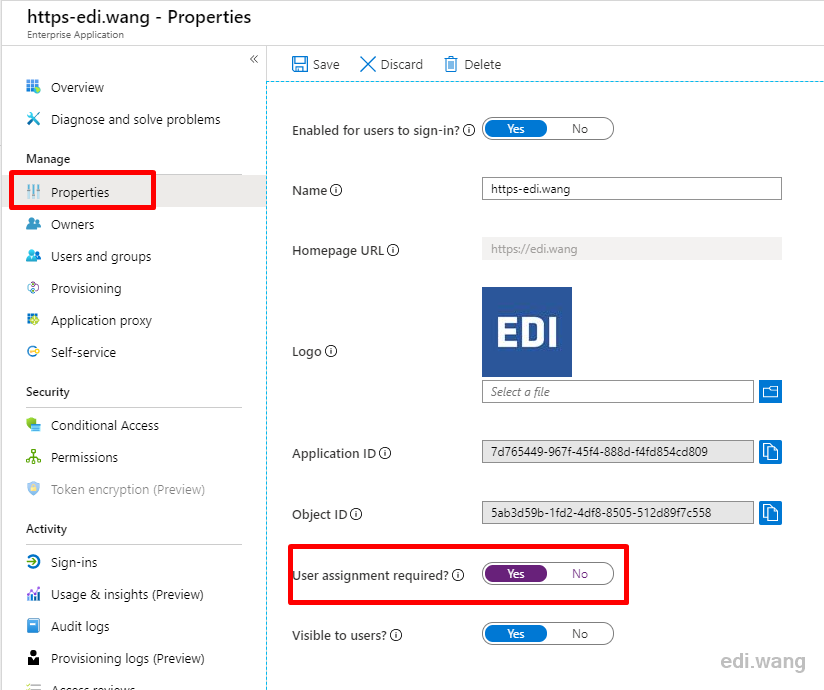Set Enabled for users to sign-in to Yes
Screen dimensions: 824x690
(516, 129)
